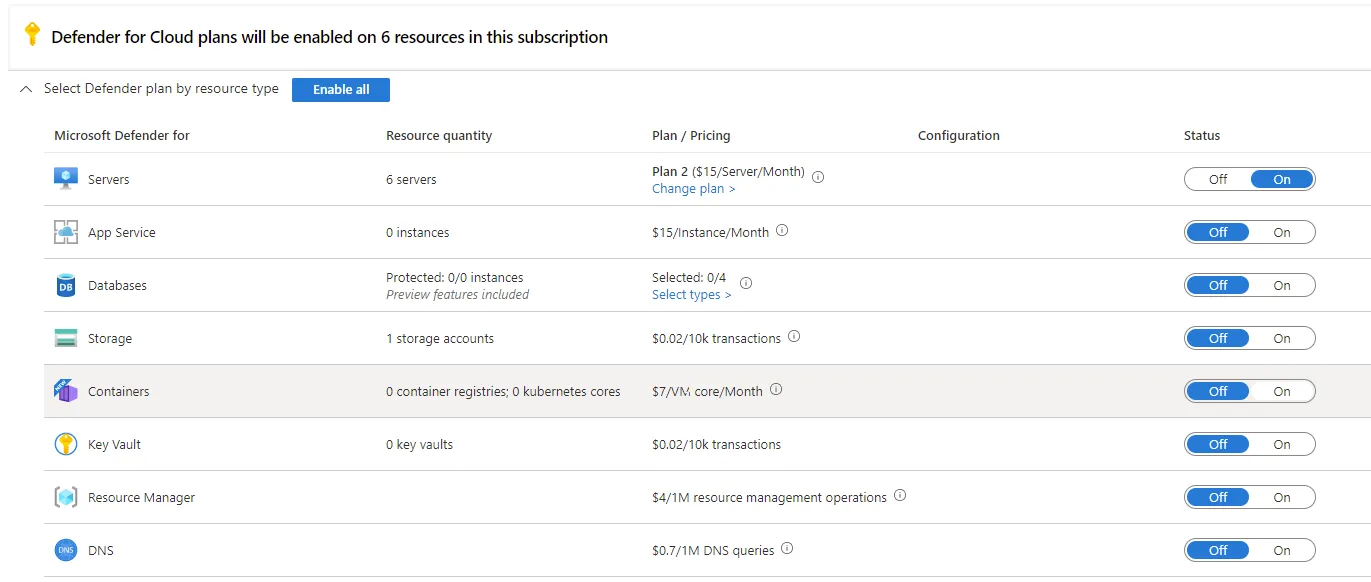Turn on the Containers plan
Screen dimensions: 1371x582
[x=1282, y=391]
